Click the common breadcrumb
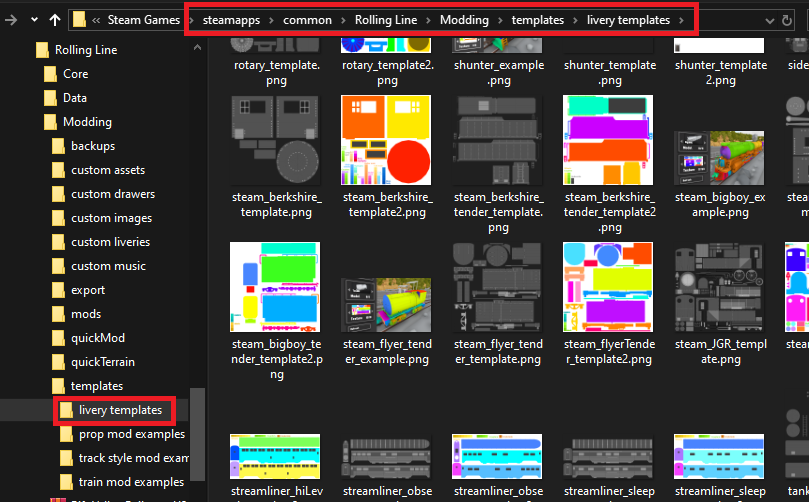 point(308,20)
